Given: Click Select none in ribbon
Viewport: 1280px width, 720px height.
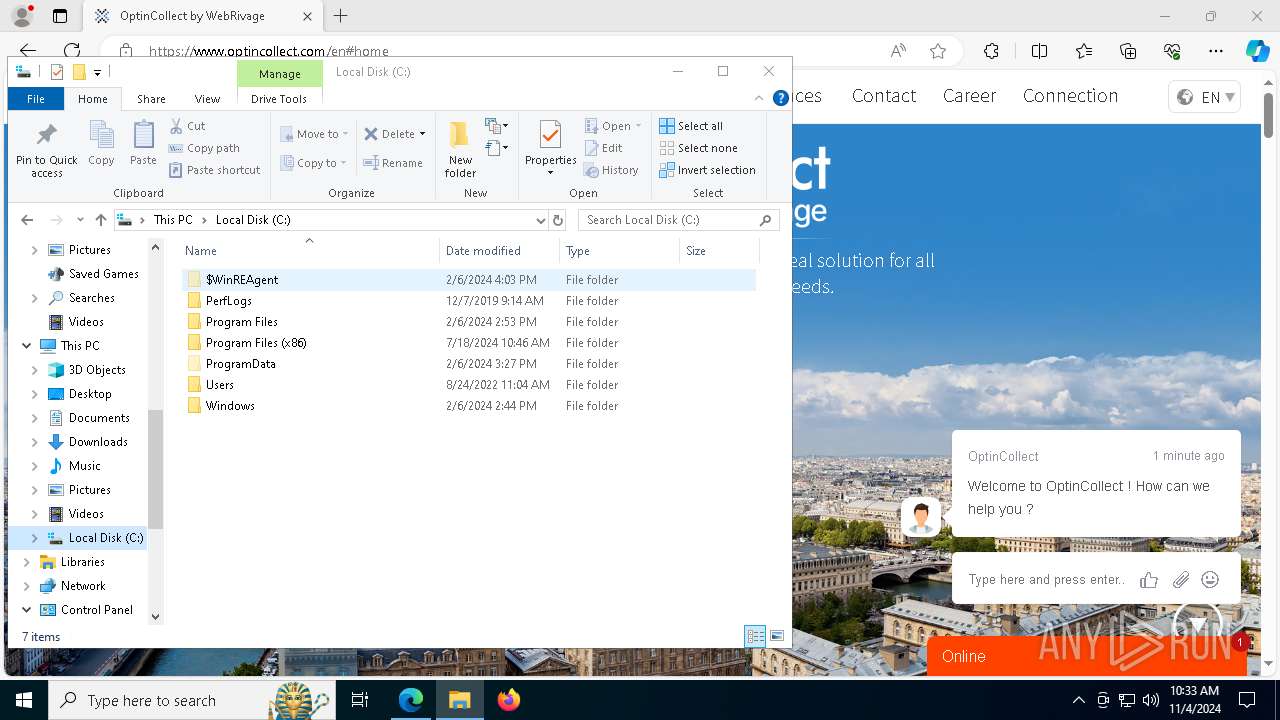Looking at the screenshot, I should (698, 148).
